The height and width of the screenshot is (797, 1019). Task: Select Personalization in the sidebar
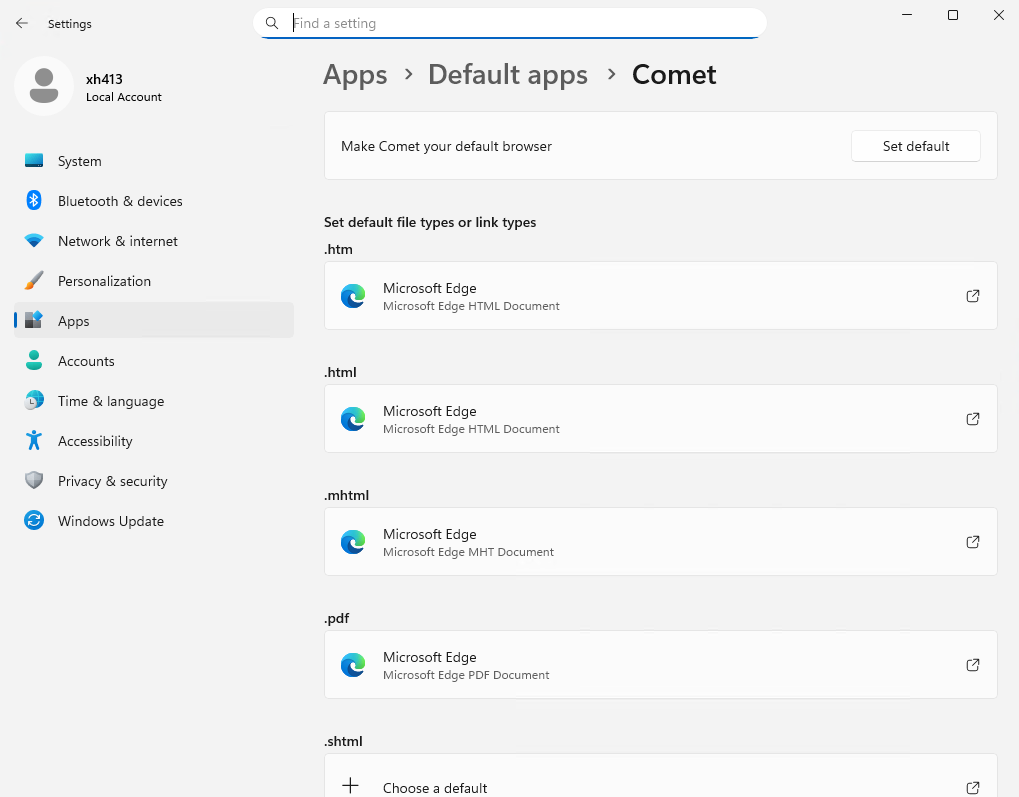tap(104, 281)
